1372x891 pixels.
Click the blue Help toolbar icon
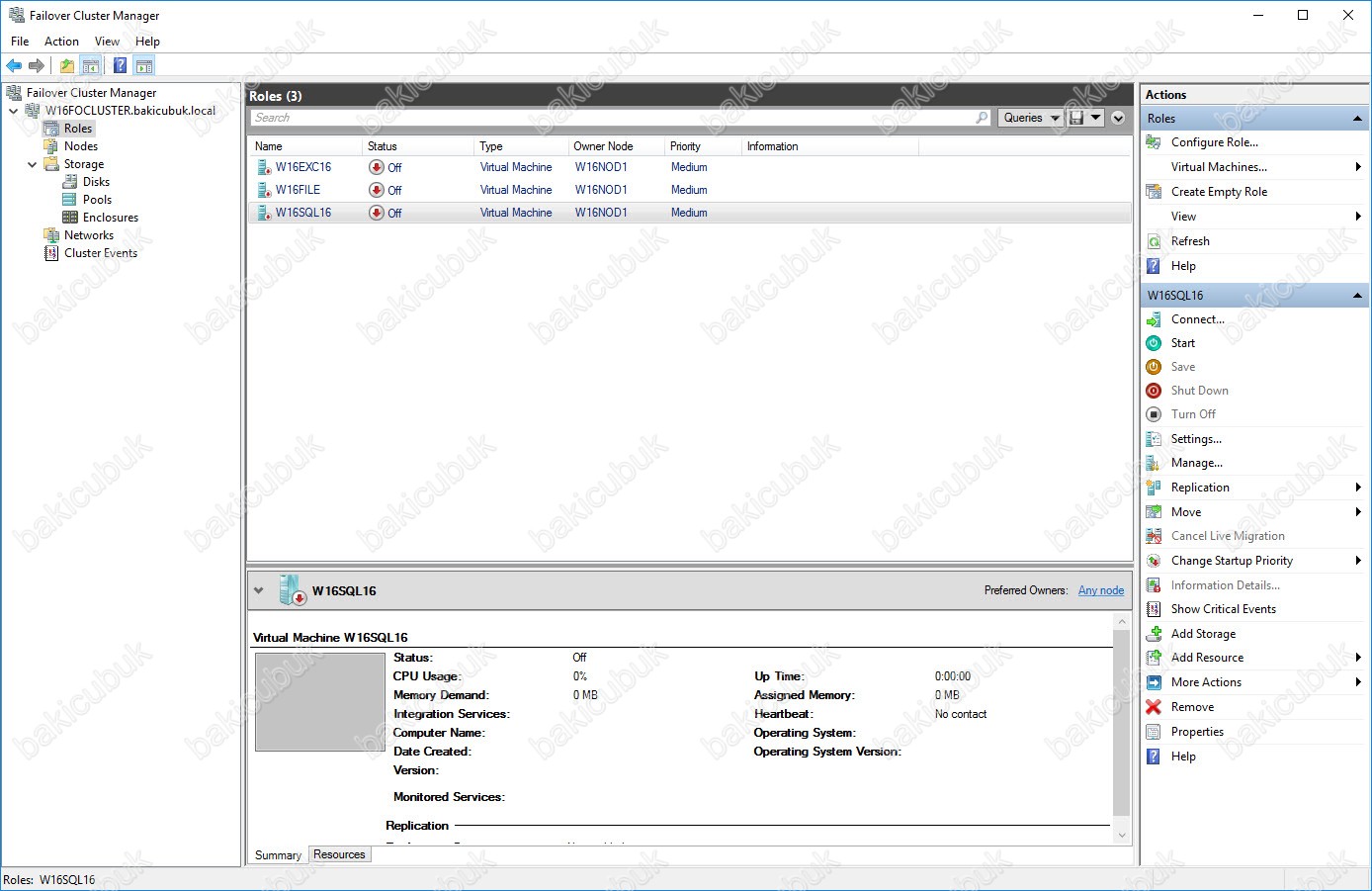click(120, 66)
